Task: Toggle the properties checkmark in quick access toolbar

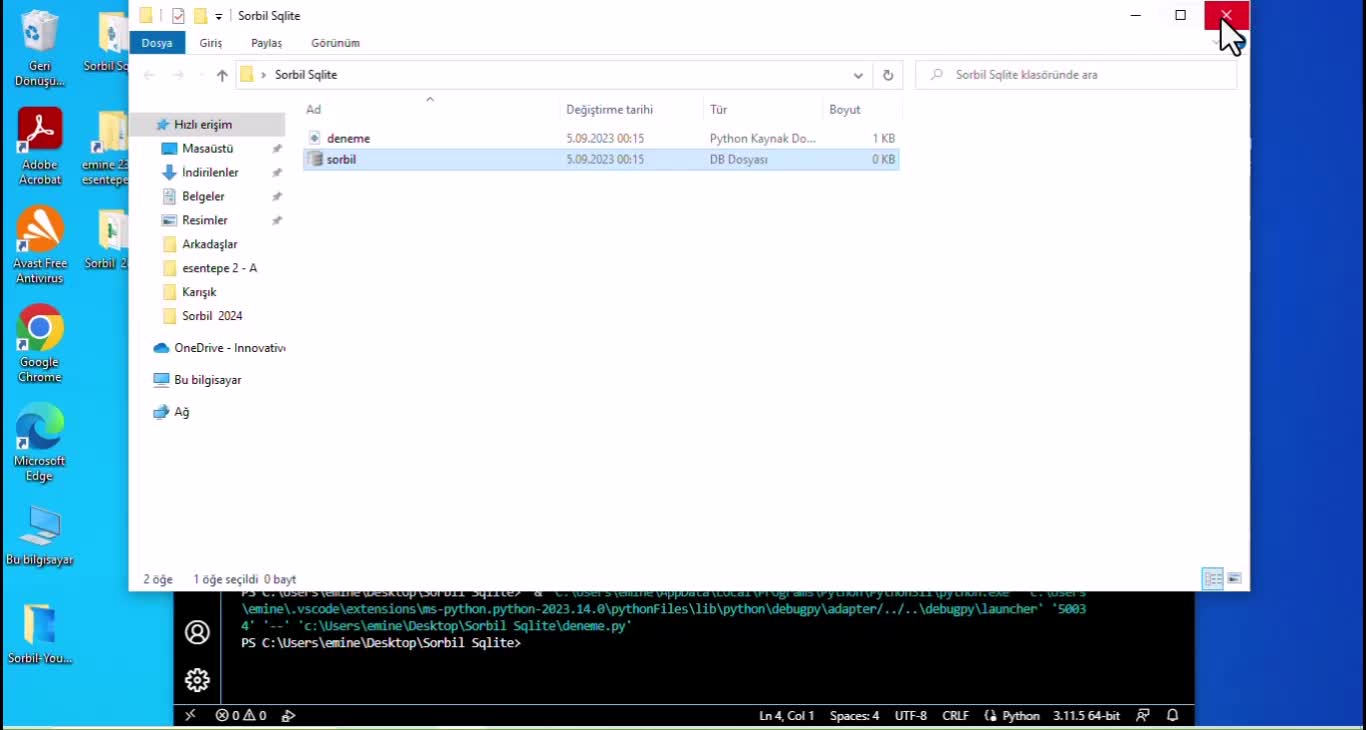Action: 178,16
